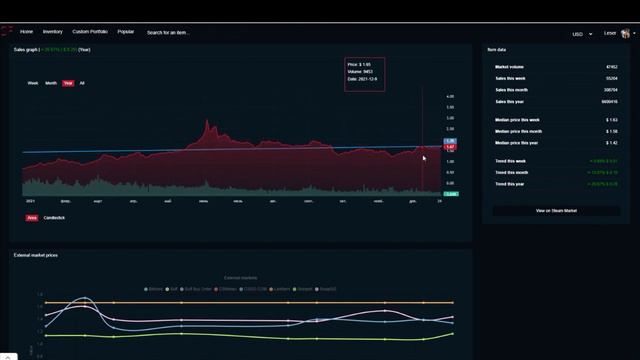Click the 'Sales this year' row label
The height and width of the screenshot is (360, 640).
pyautogui.click(x=509, y=102)
